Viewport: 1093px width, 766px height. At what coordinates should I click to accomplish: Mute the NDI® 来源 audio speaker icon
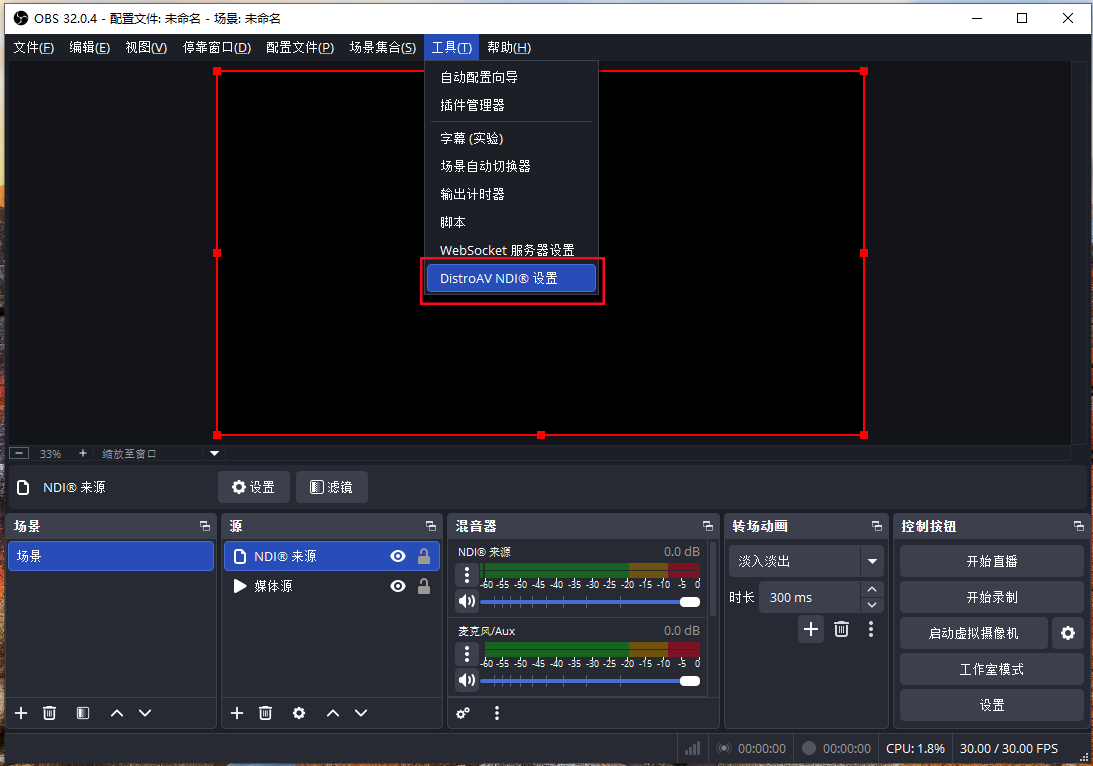(x=467, y=601)
